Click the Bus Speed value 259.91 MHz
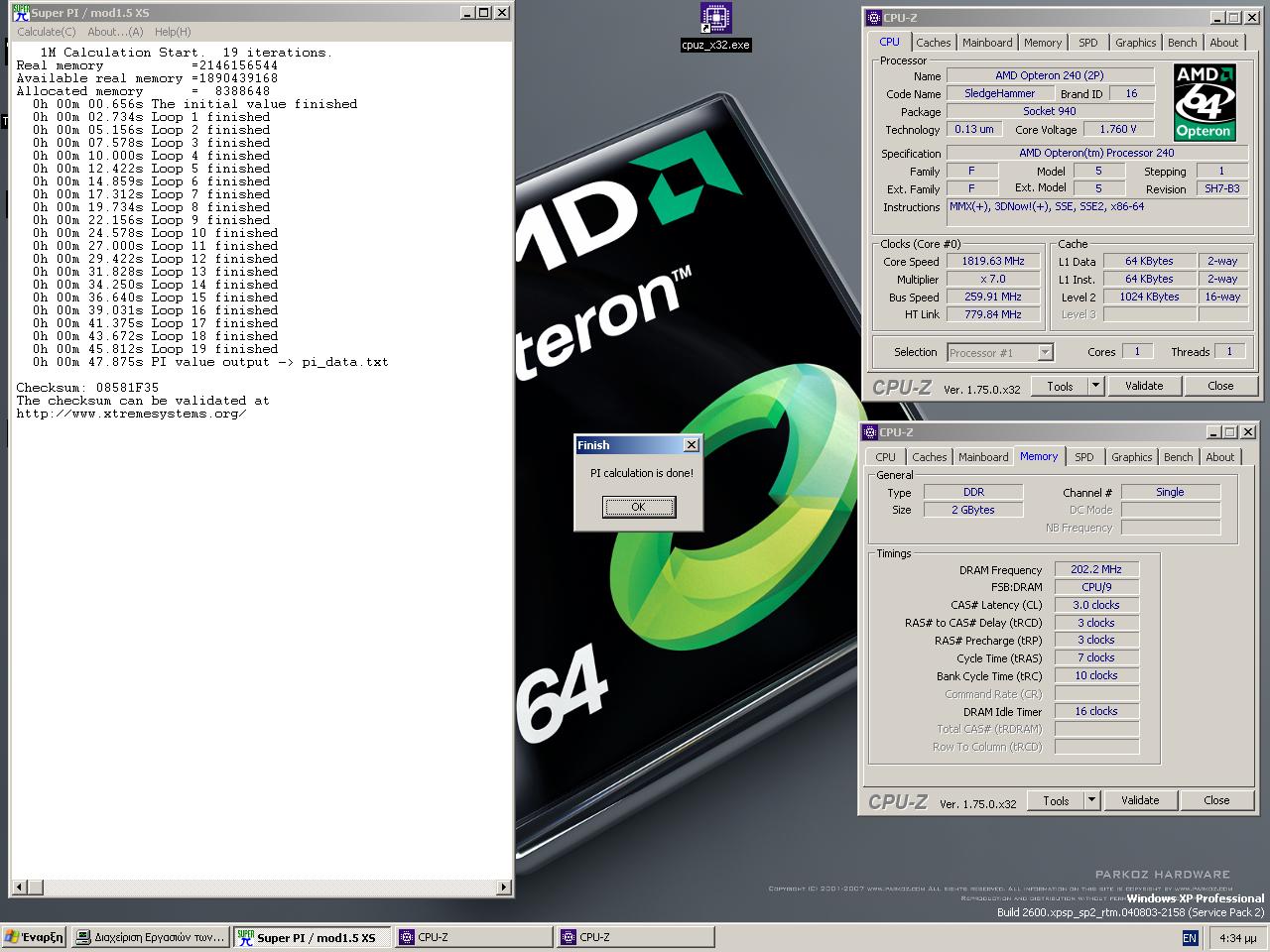 (x=992, y=297)
